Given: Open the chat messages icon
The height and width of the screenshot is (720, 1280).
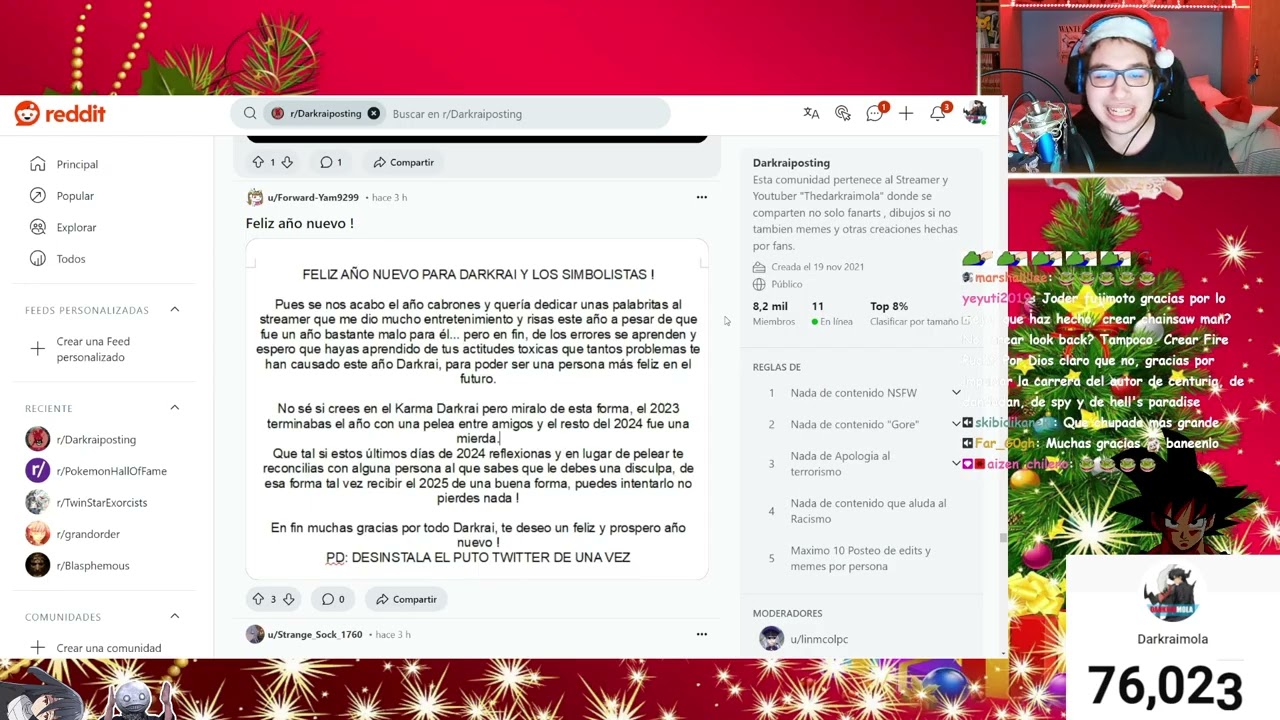Looking at the screenshot, I should pos(875,113).
